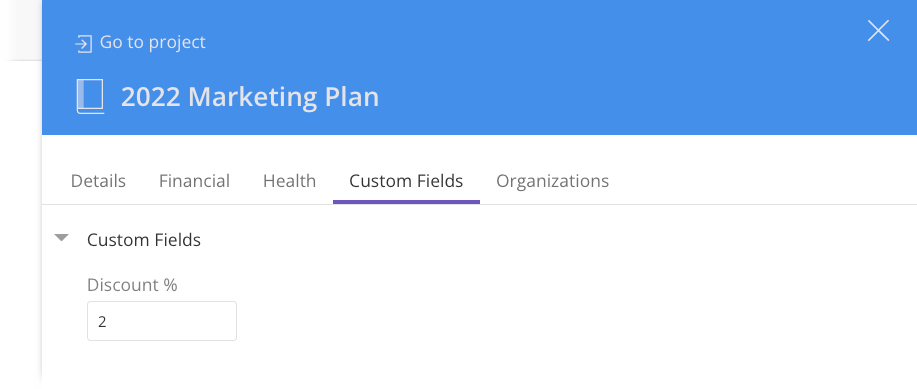917x389 pixels.
Task: Go to the Organizations tab
Action: 553,181
